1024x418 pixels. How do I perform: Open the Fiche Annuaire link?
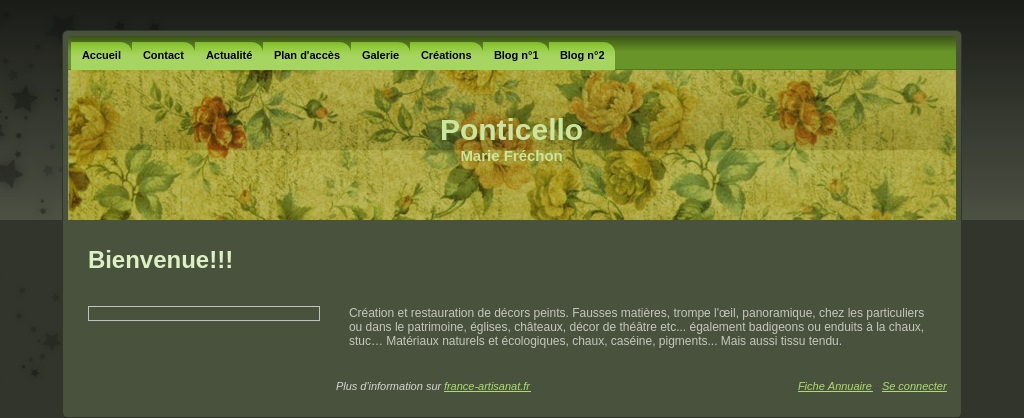(835, 386)
